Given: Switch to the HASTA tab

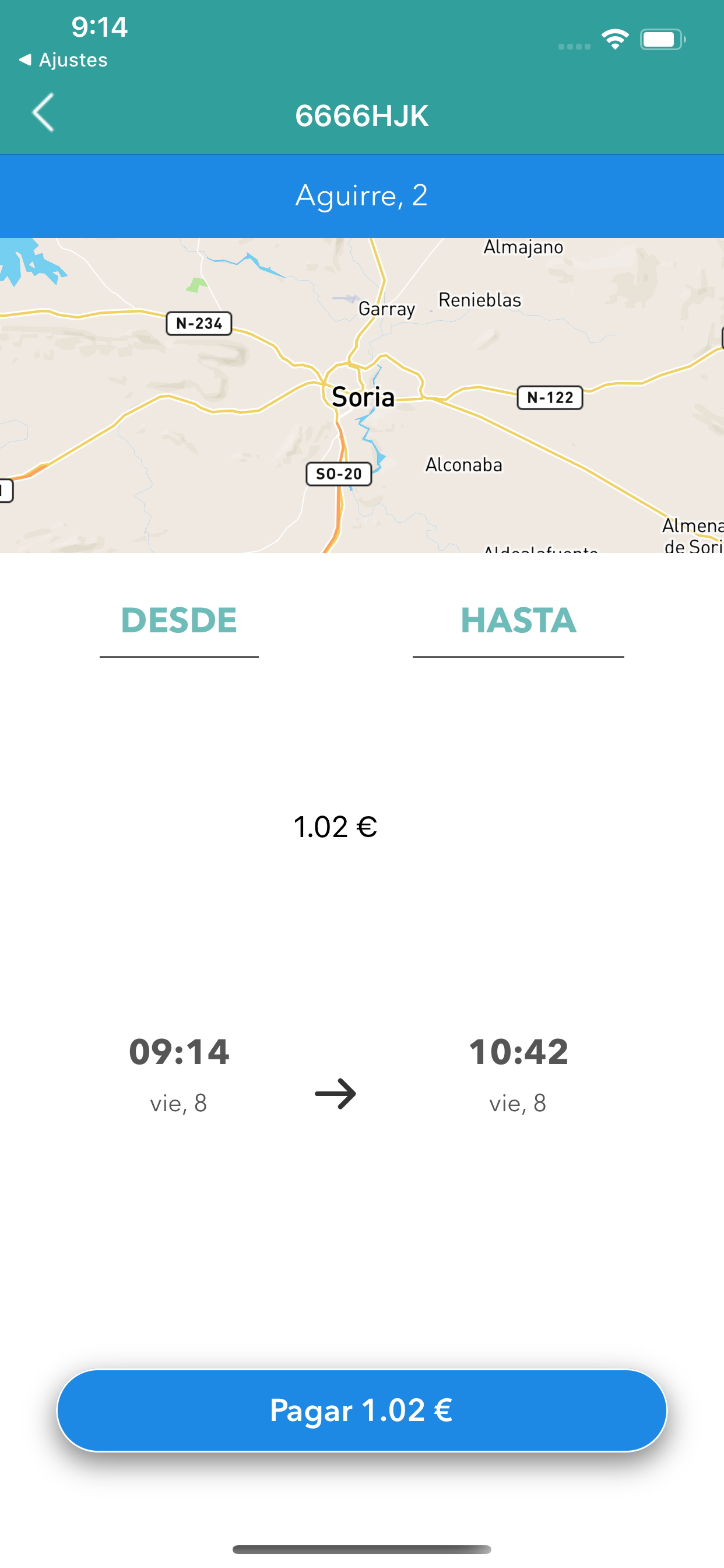Looking at the screenshot, I should 518,621.
